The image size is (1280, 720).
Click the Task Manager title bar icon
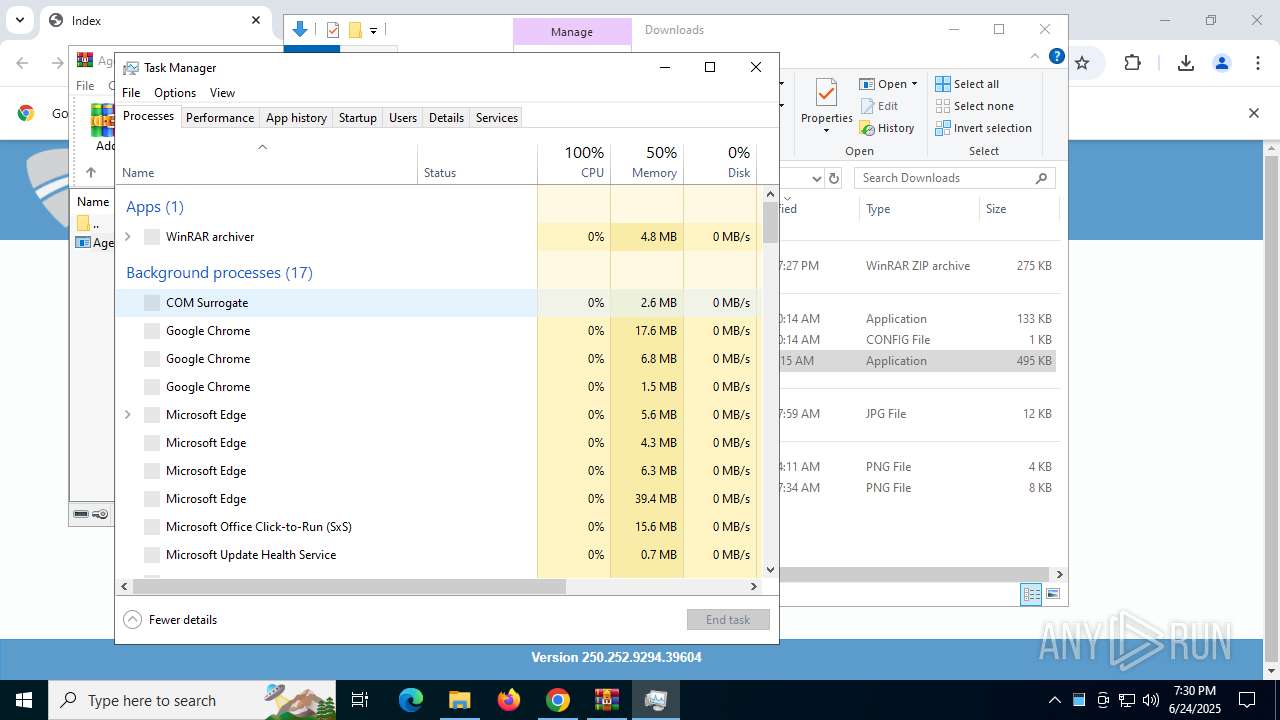pyautogui.click(x=131, y=68)
